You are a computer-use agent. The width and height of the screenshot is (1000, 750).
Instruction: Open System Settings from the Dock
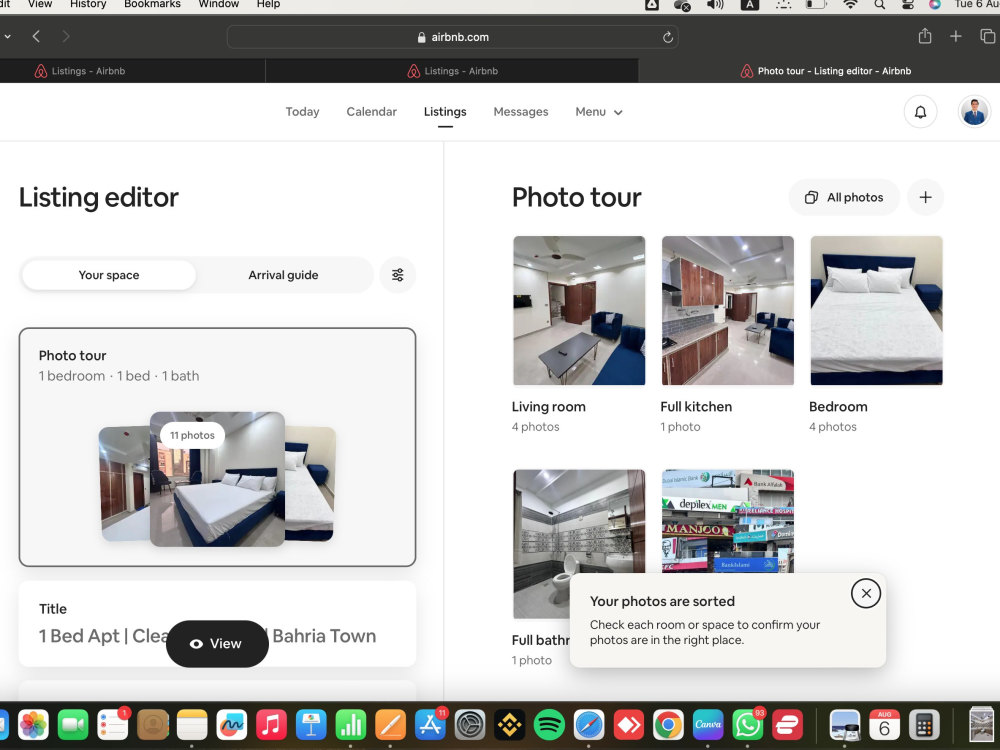click(469, 725)
